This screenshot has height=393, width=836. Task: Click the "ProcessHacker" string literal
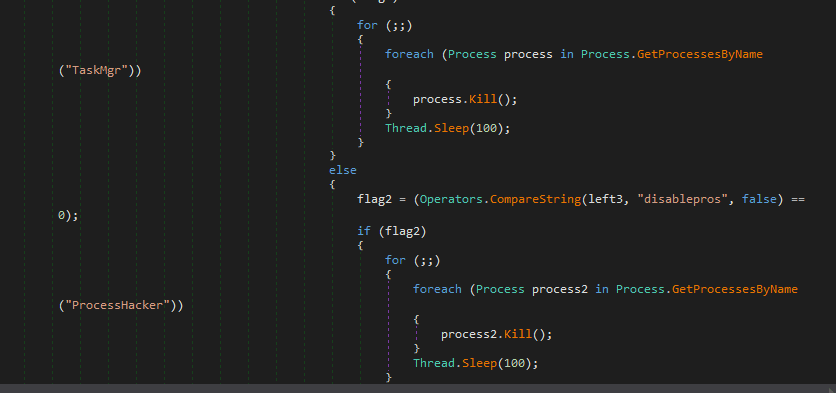click(x=120, y=306)
